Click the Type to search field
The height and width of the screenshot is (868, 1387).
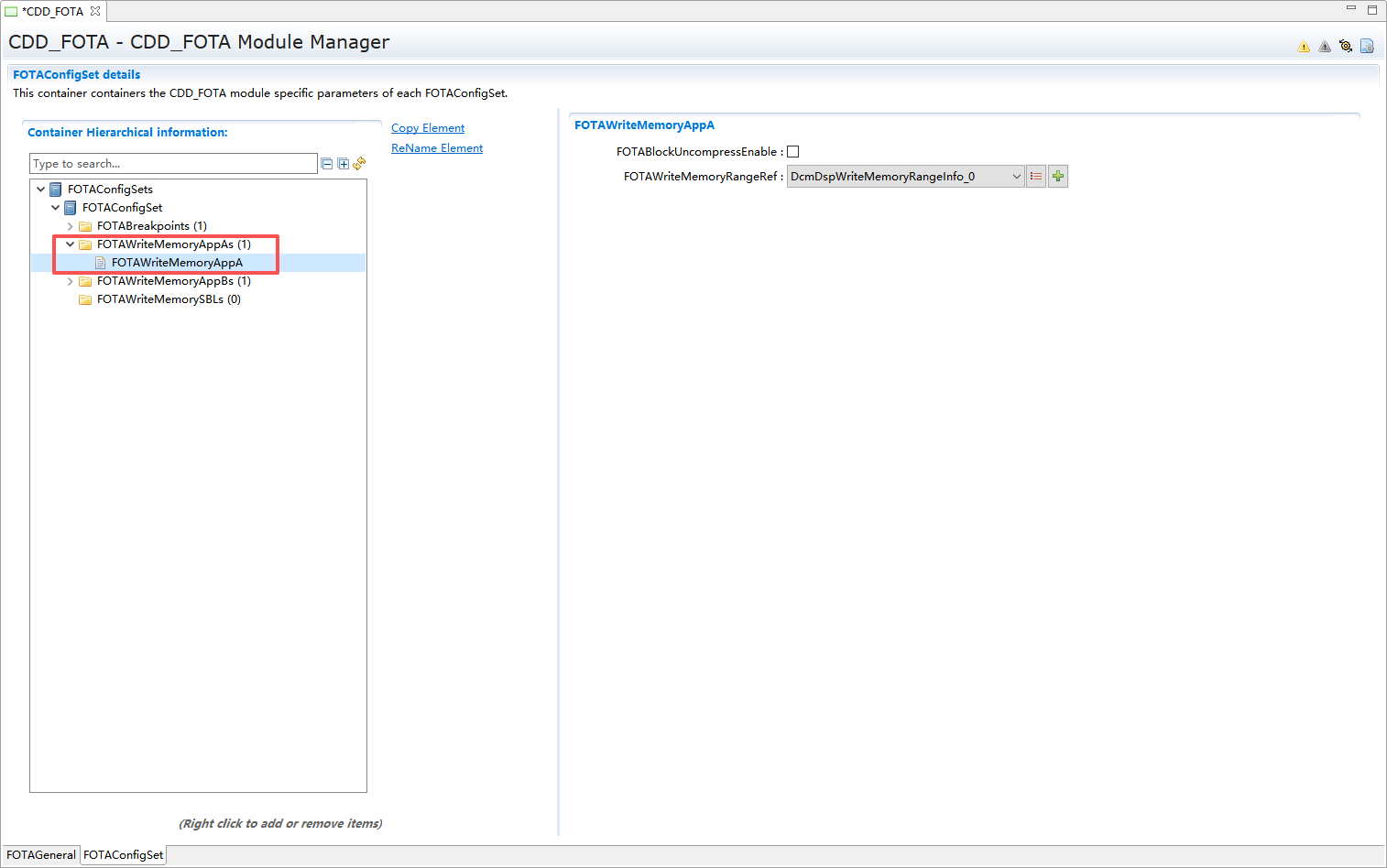coord(173,164)
